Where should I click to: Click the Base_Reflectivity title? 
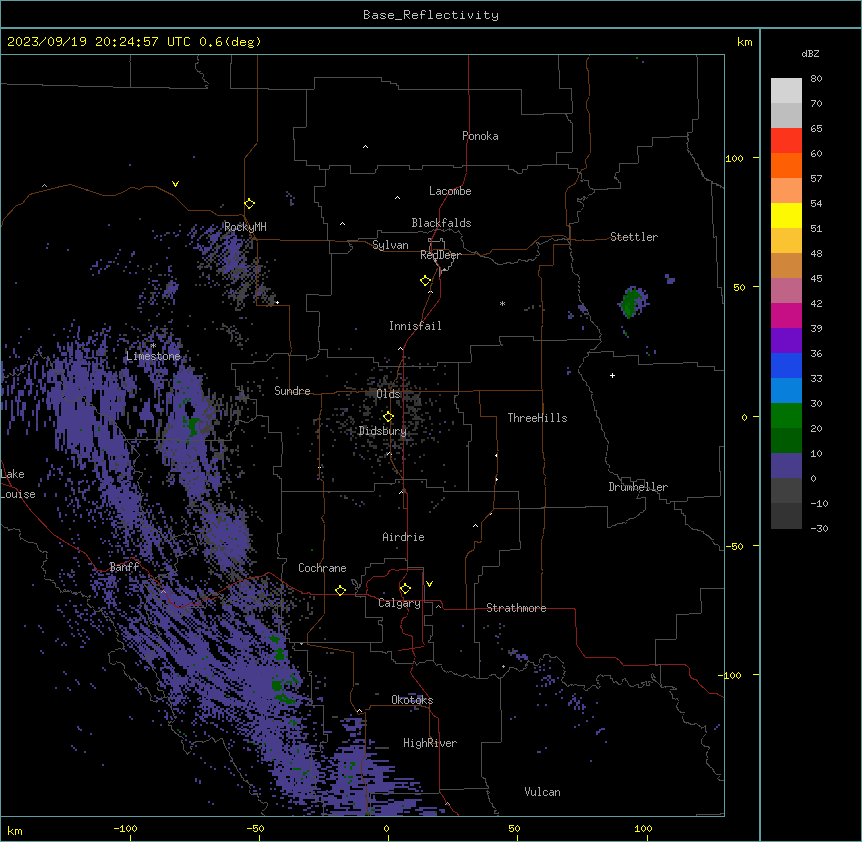(431, 15)
